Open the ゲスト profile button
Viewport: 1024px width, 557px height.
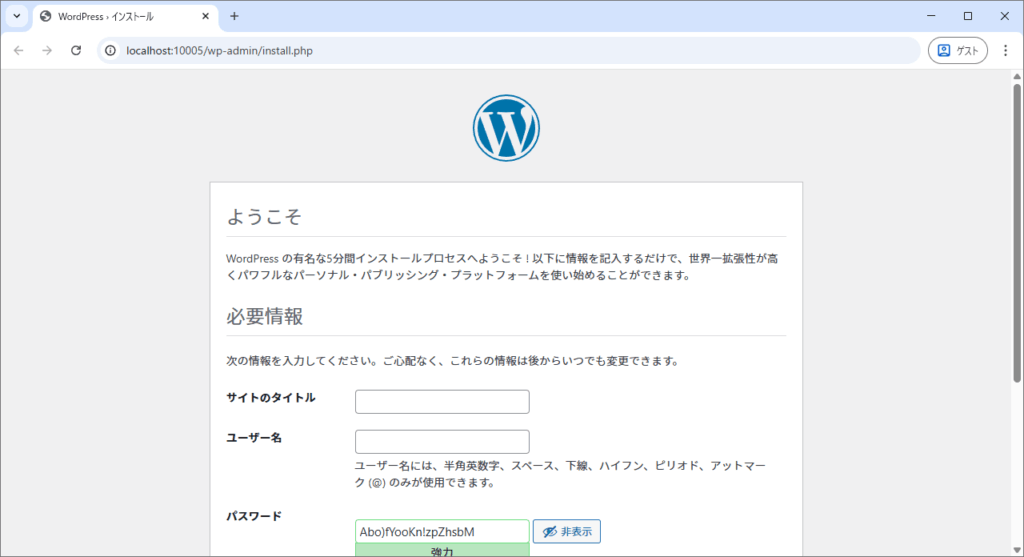point(957,51)
